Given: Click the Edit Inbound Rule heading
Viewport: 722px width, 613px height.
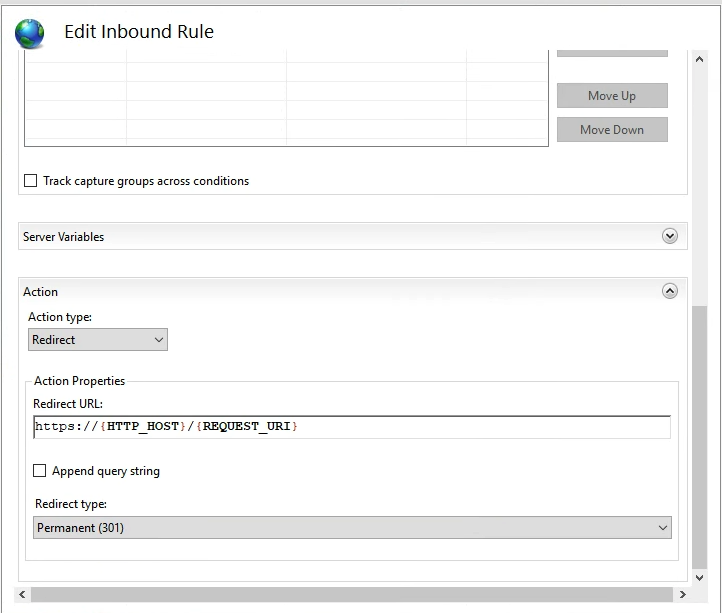Looking at the screenshot, I should coord(139,32).
